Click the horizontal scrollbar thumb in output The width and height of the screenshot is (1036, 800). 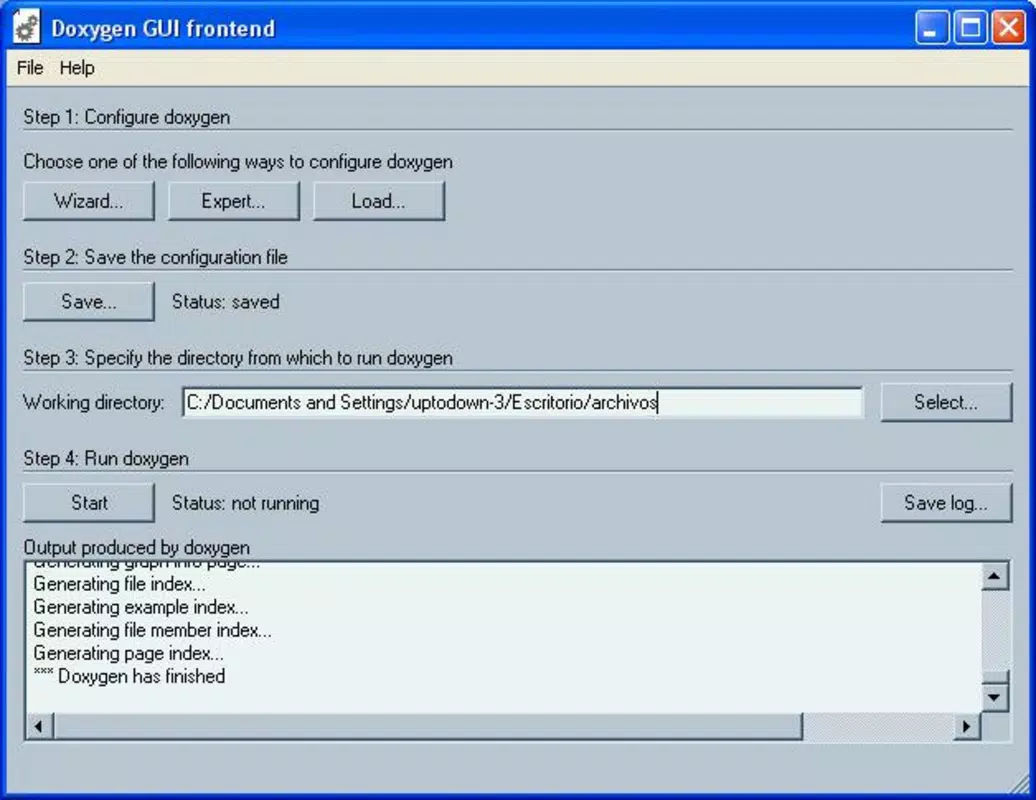pyautogui.click(x=427, y=727)
